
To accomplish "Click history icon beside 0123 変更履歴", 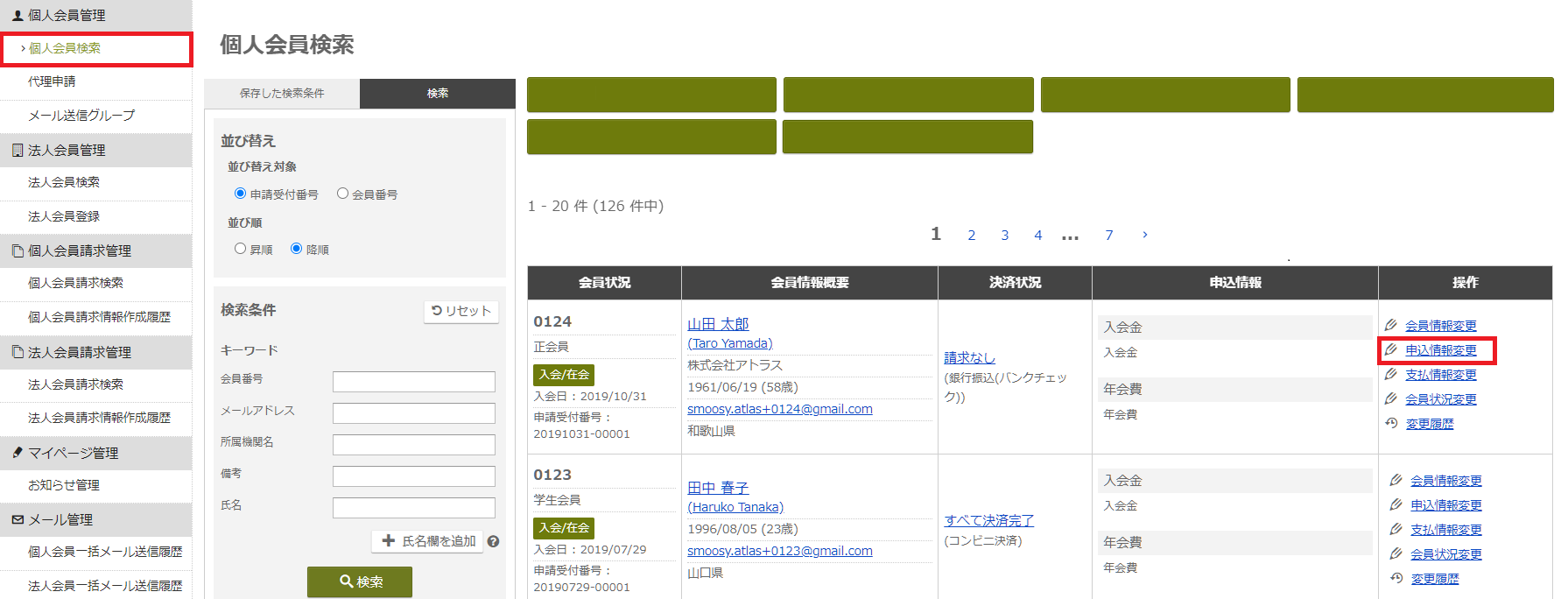I will tap(1396, 578).
